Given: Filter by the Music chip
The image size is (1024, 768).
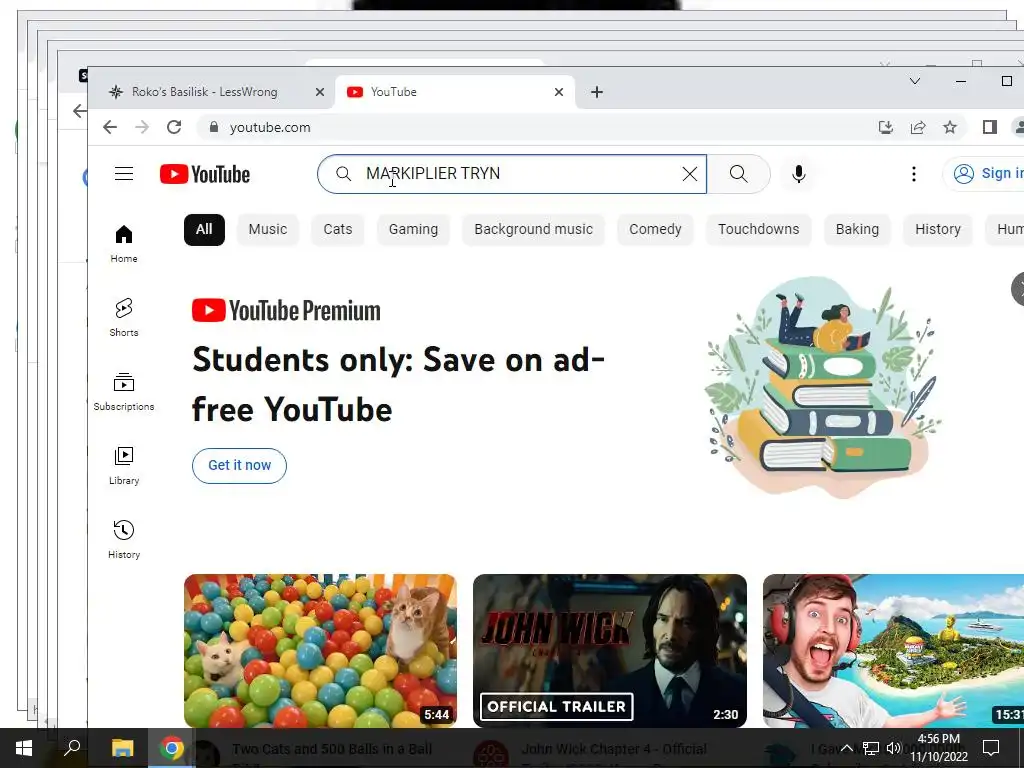Looking at the screenshot, I should tap(268, 229).
